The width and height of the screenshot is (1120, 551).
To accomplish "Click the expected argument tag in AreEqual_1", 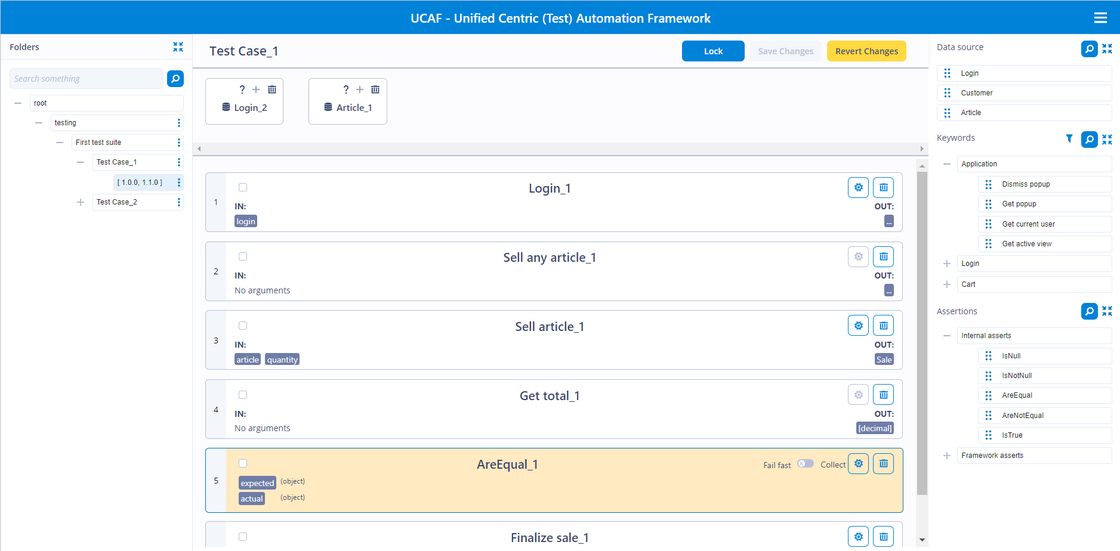I will point(257,483).
